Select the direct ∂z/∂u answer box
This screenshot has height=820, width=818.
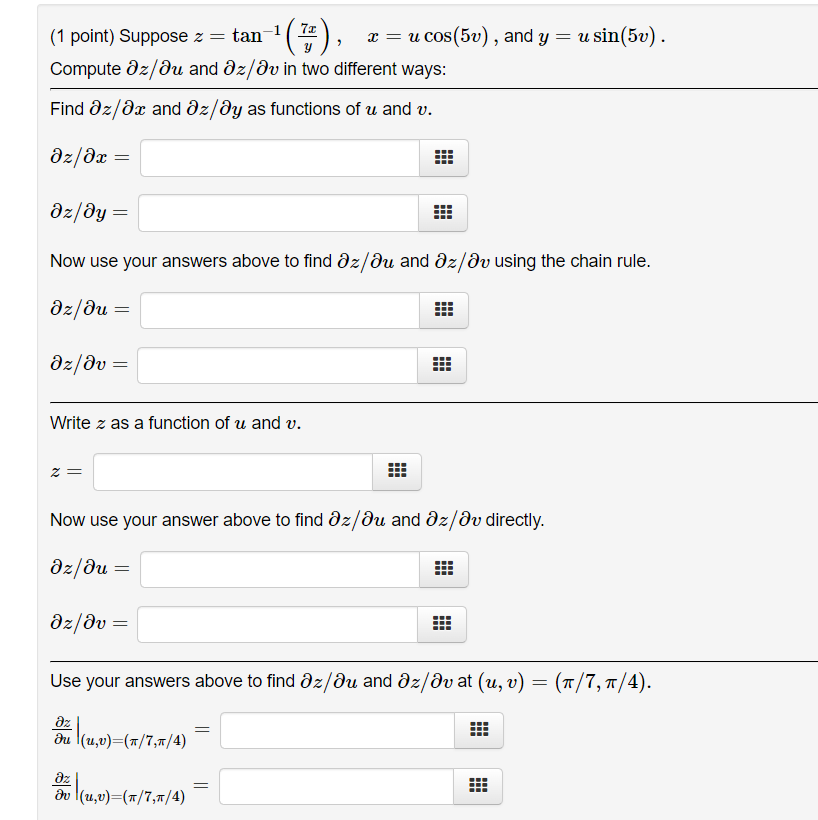(x=278, y=568)
